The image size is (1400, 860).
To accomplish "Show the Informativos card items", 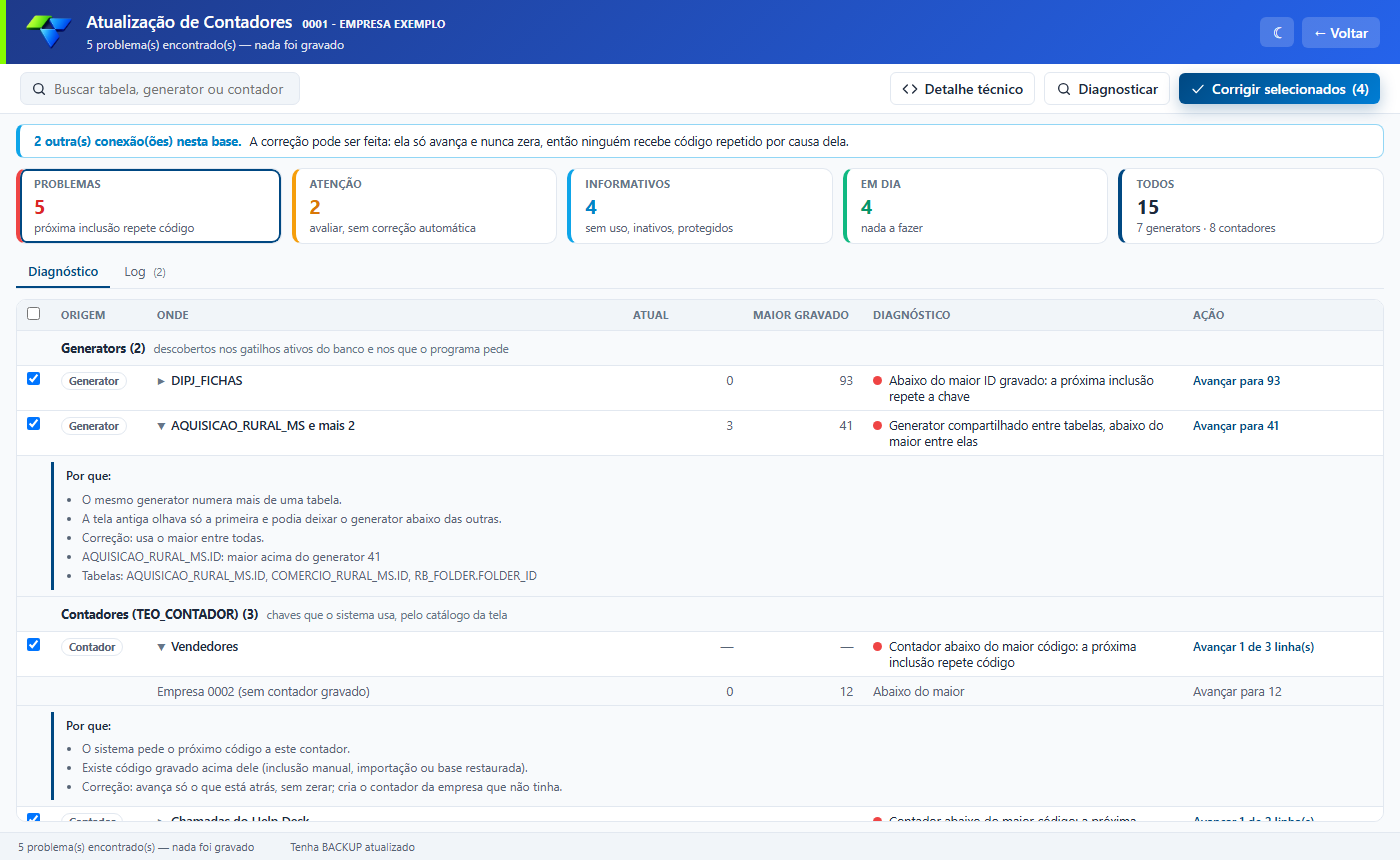I will click(699, 206).
